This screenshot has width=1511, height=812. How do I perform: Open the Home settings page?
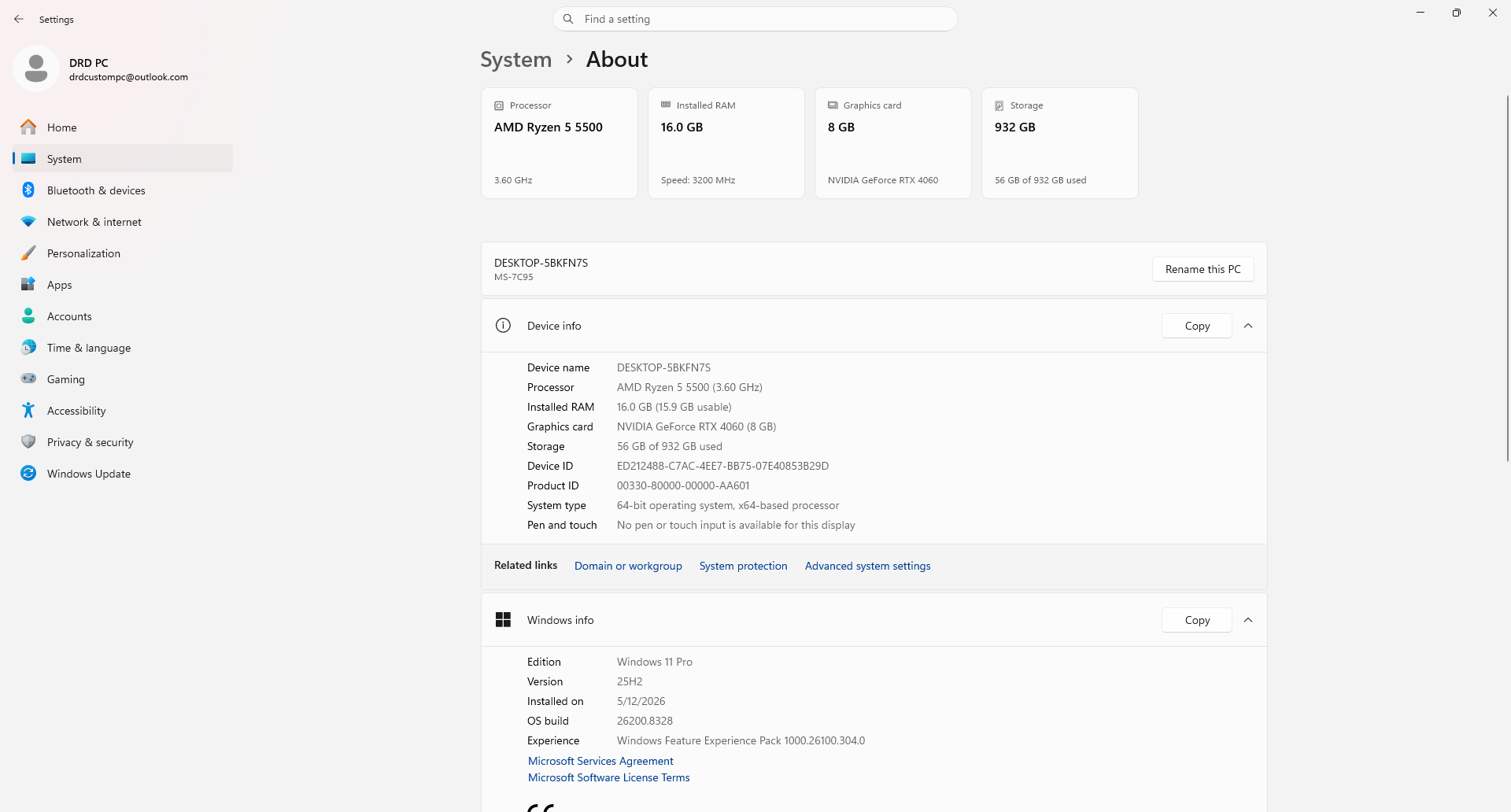point(123,127)
